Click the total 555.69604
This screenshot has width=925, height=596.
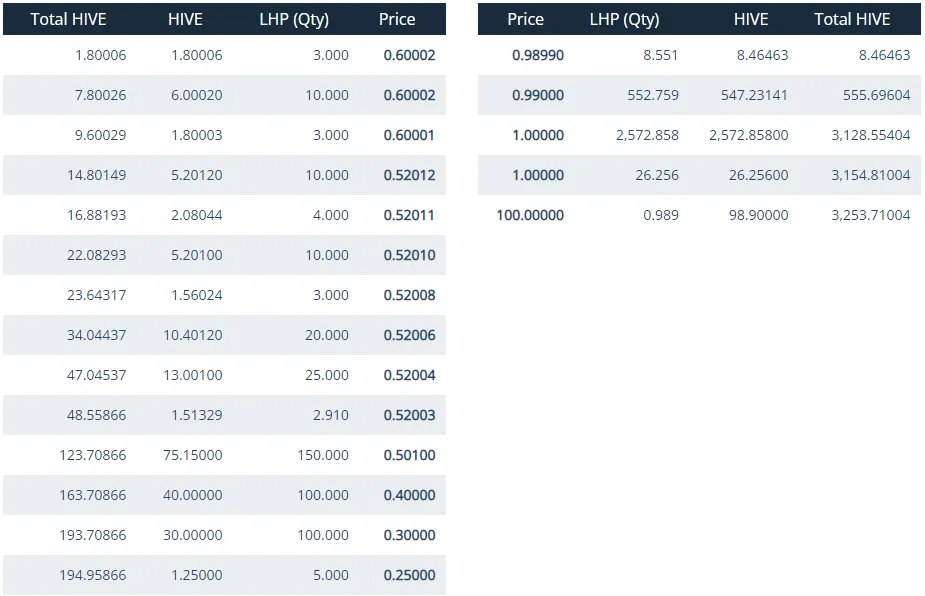coord(877,95)
